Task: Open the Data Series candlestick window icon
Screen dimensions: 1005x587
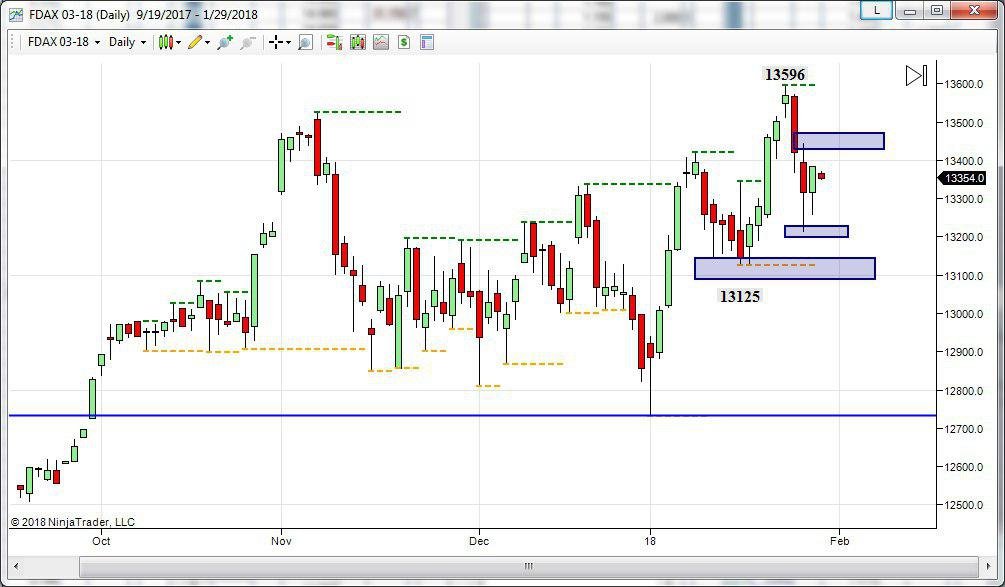Action: pos(358,42)
